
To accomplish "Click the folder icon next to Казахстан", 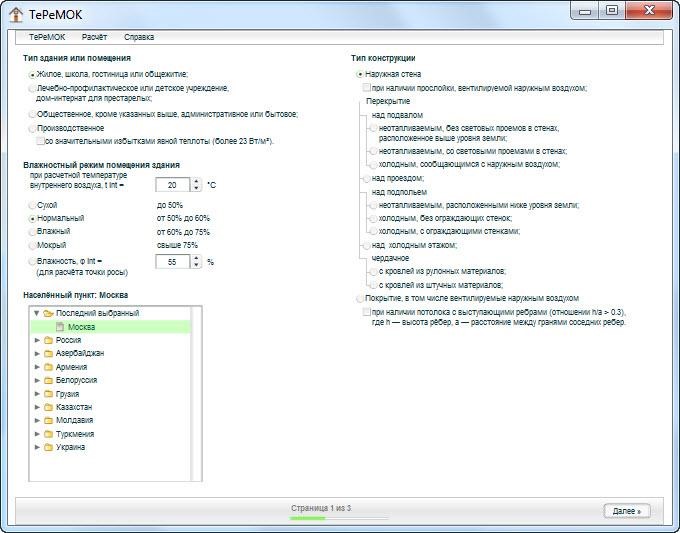I will [48, 407].
